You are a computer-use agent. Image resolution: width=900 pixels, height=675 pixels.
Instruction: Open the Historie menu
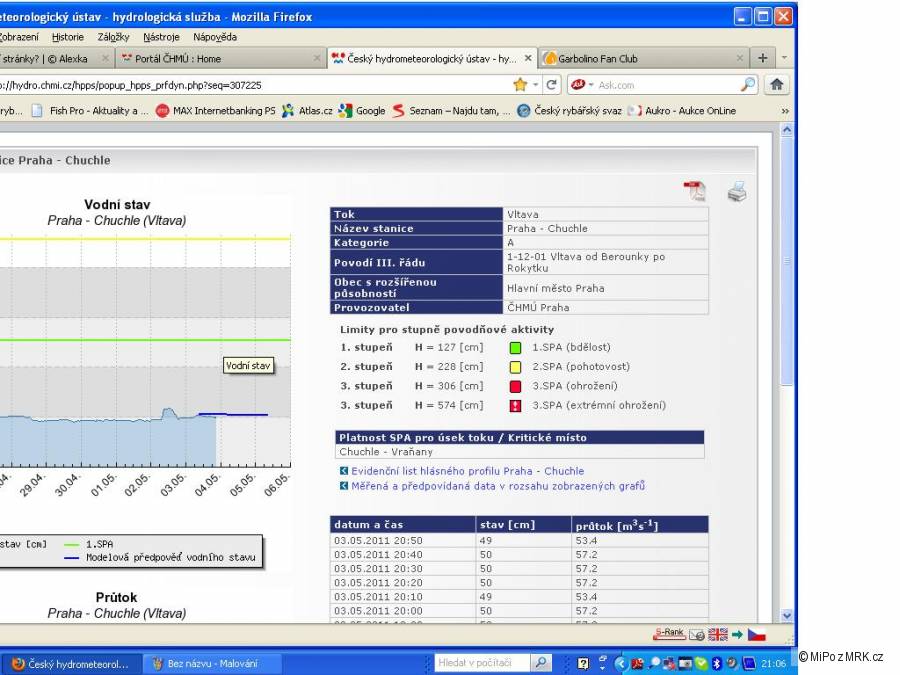click(68, 37)
